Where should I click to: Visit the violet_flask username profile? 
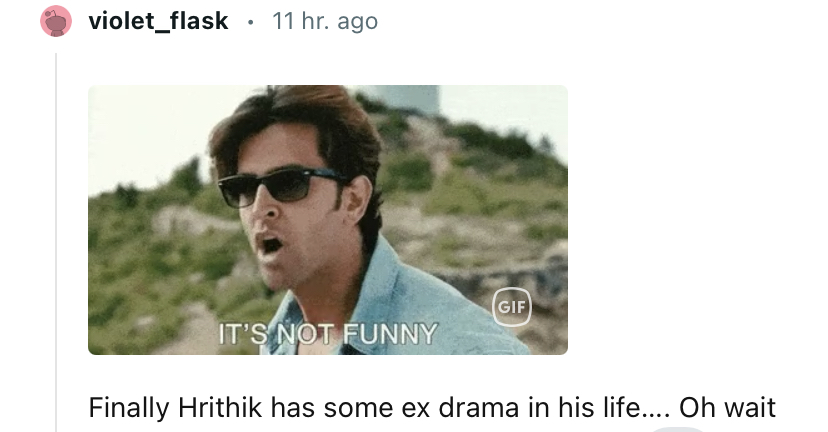[158, 21]
